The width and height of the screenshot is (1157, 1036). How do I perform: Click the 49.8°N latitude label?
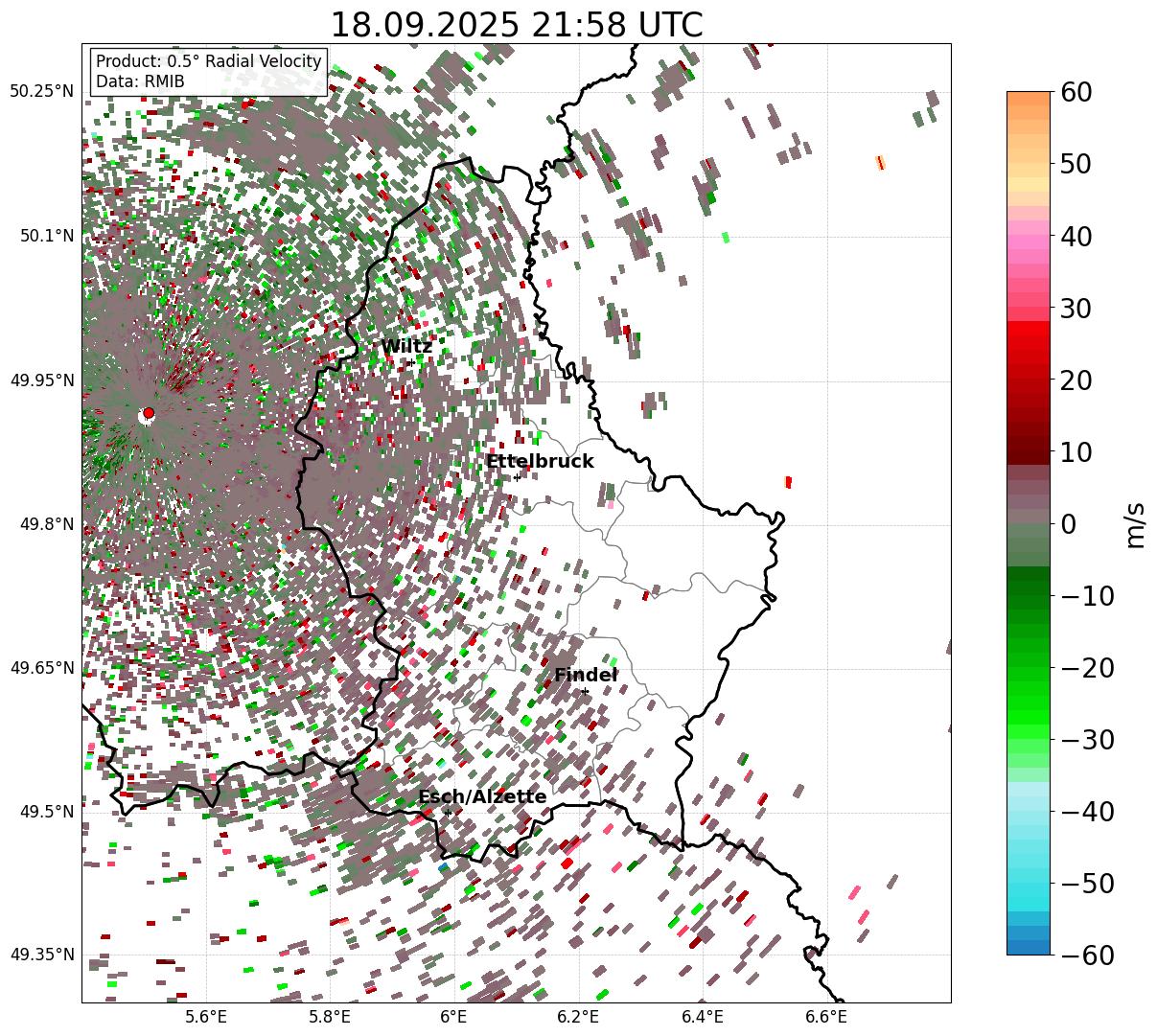click(46, 524)
